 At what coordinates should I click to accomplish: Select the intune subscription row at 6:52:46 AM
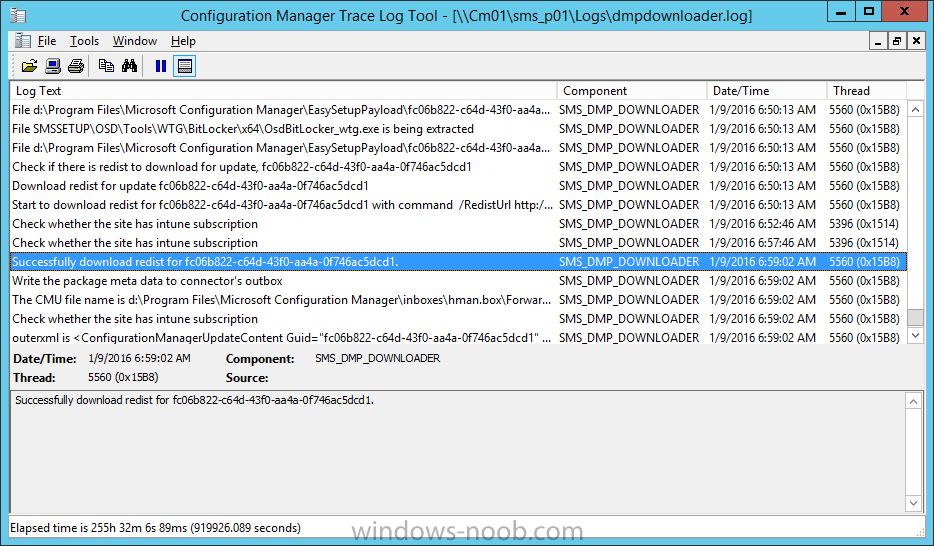pyautogui.click(x=458, y=224)
